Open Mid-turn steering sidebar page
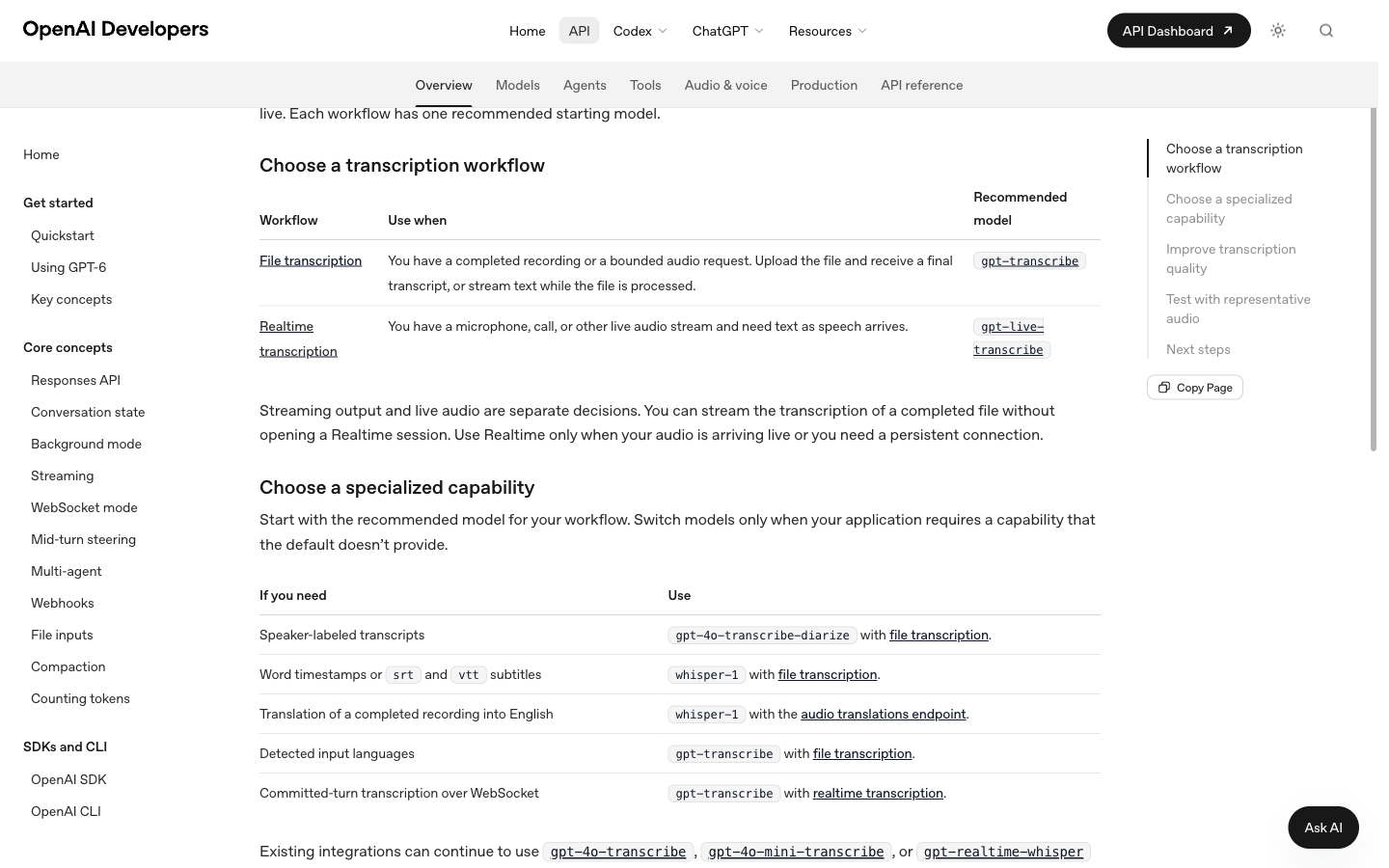This screenshot has width=1389, height=868. [x=83, y=539]
